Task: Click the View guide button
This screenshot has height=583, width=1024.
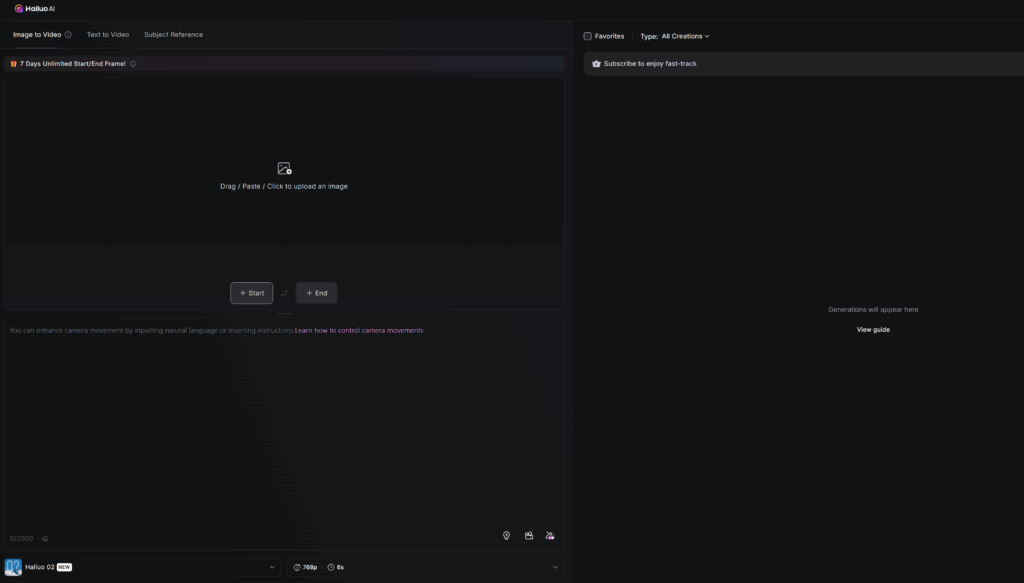Action: click(873, 330)
